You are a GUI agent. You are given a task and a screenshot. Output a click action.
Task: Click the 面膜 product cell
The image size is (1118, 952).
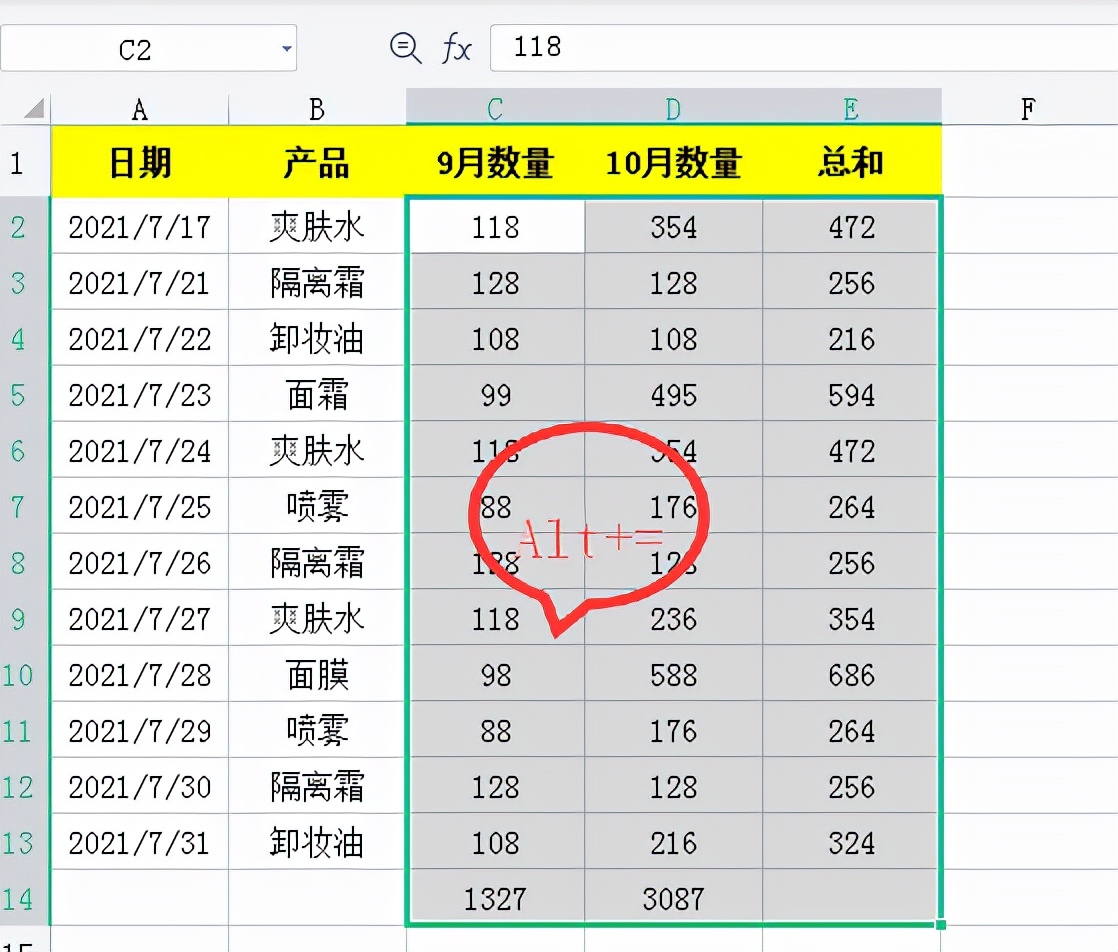tap(317, 675)
